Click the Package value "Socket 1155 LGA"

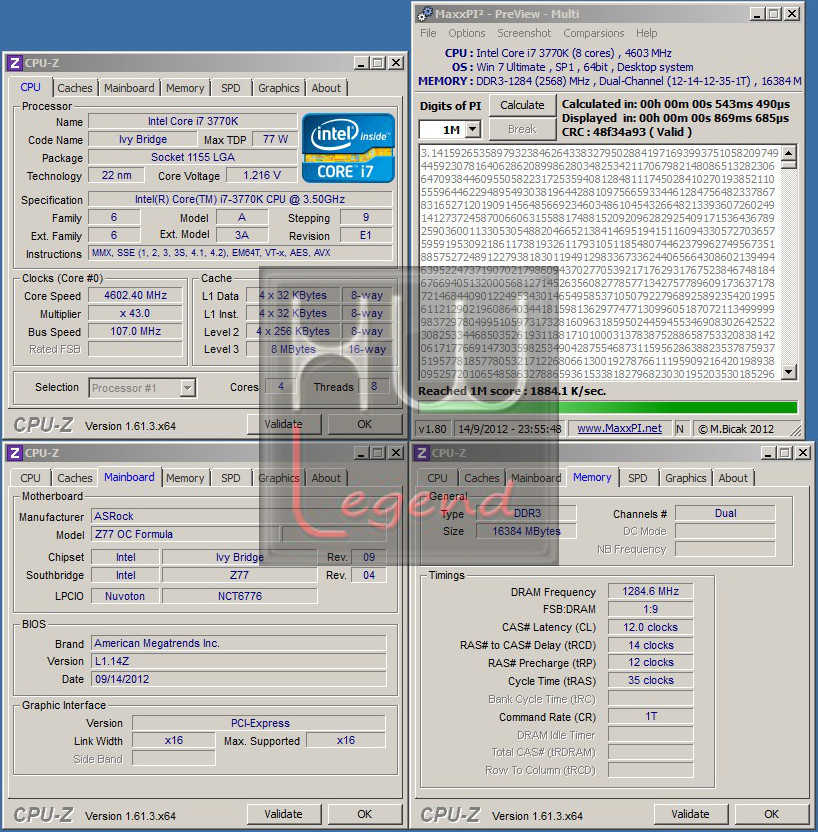tap(193, 158)
